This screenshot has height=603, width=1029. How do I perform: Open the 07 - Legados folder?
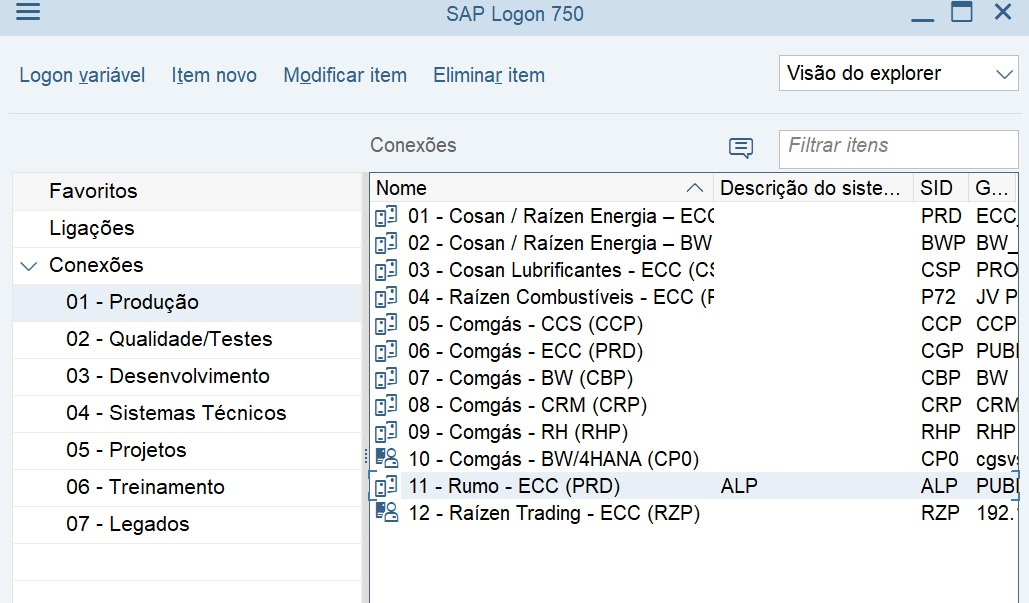(x=187, y=524)
